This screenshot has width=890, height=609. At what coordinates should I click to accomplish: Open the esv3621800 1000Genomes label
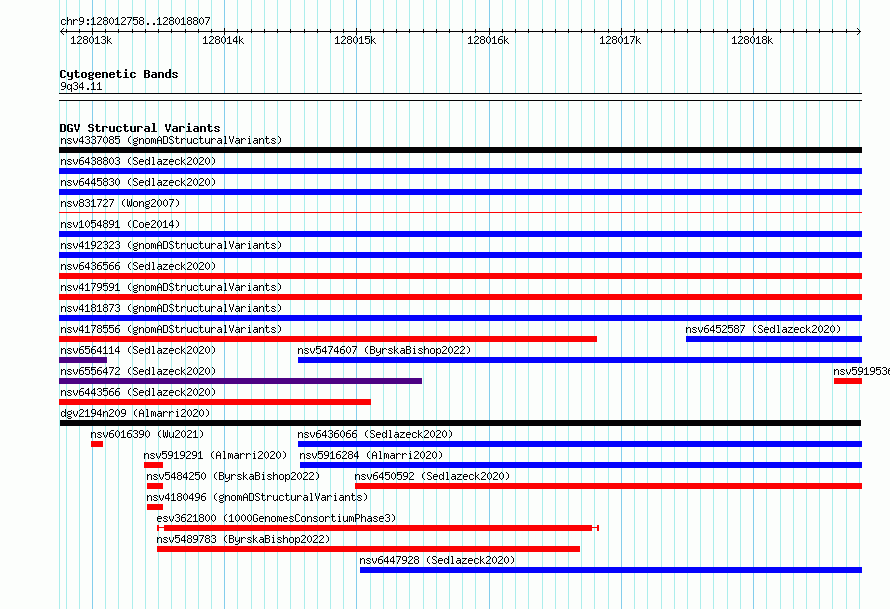coord(276,518)
